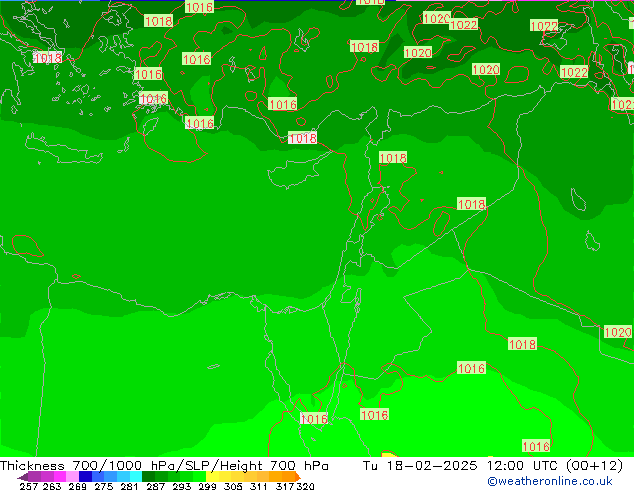Viewport: 634px width, 490px height.
Task: Pick the light pink legend swatch
Action: click(x=72, y=476)
